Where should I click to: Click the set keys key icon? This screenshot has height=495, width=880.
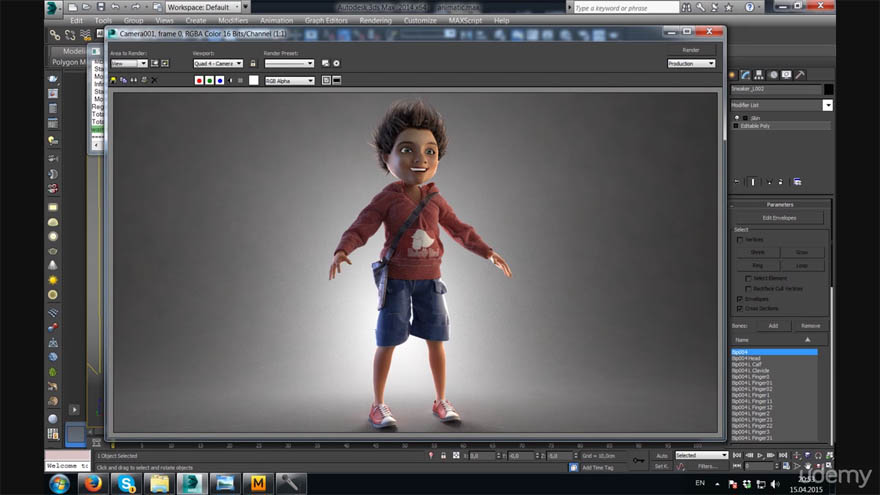pyautogui.click(x=639, y=460)
